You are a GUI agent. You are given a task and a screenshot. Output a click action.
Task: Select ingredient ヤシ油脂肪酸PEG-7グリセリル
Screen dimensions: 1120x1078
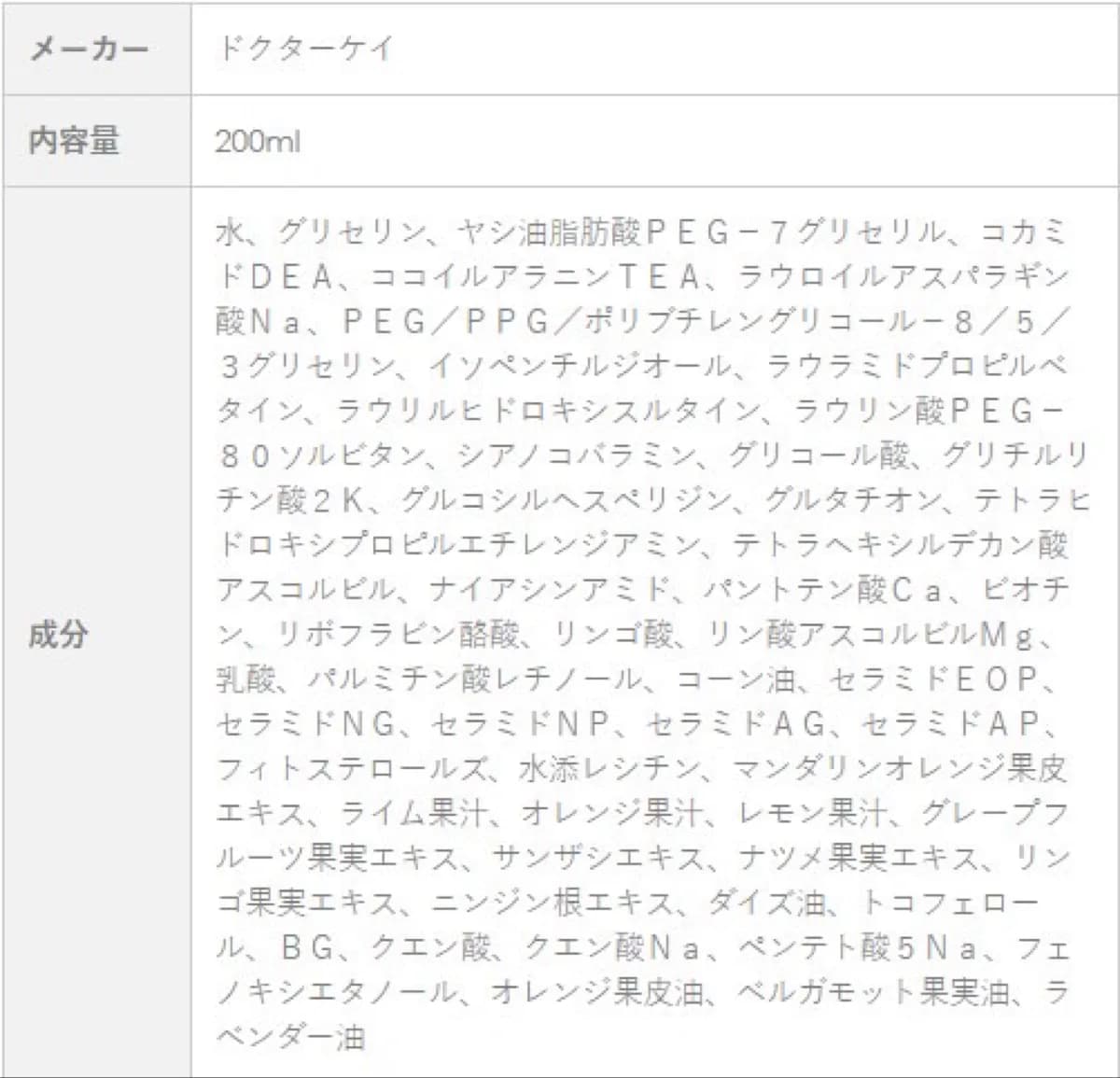tap(701, 231)
